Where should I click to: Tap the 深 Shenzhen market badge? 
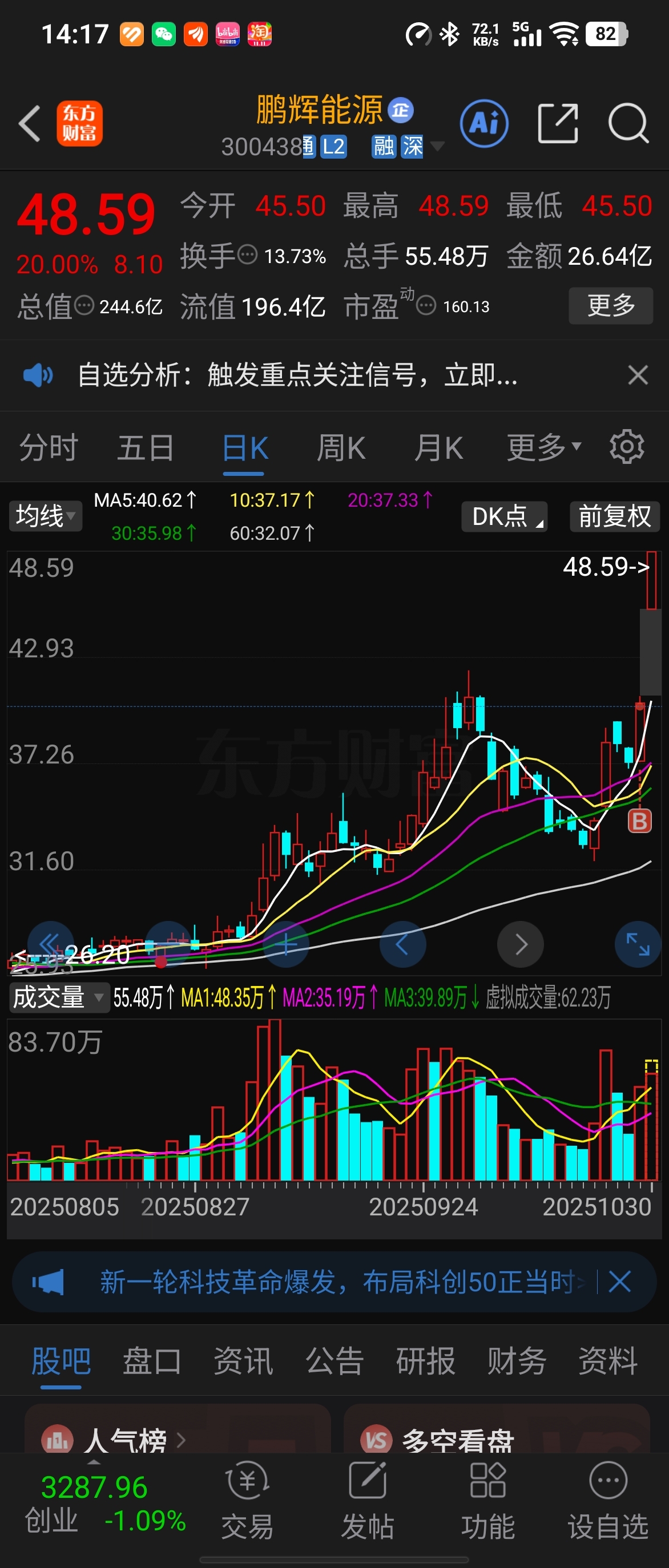coord(412,147)
